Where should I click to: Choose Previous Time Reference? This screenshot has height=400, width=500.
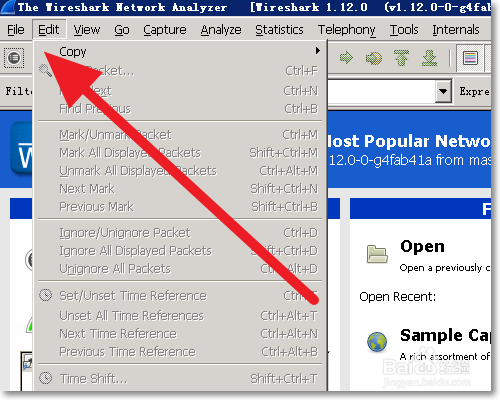[180, 351]
